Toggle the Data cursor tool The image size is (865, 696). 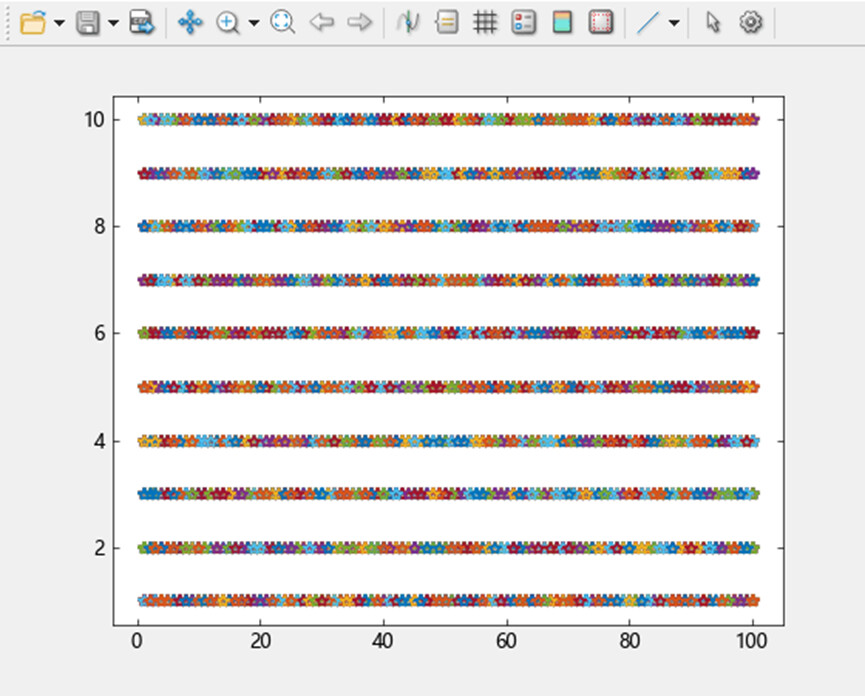pyautogui.click(x=408, y=23)
